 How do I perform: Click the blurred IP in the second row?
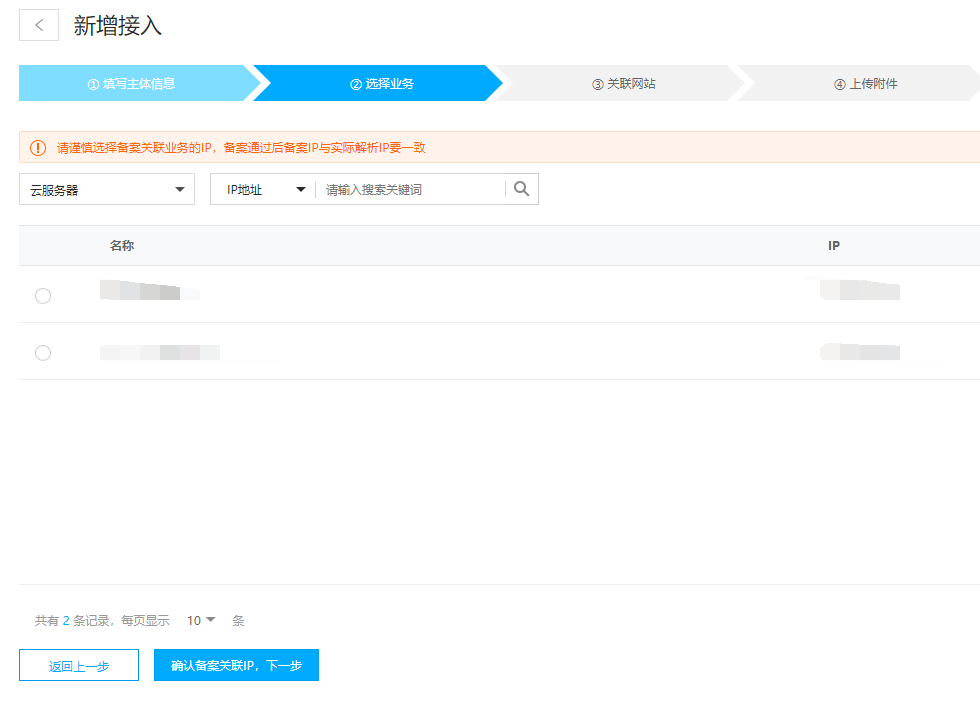859,351
